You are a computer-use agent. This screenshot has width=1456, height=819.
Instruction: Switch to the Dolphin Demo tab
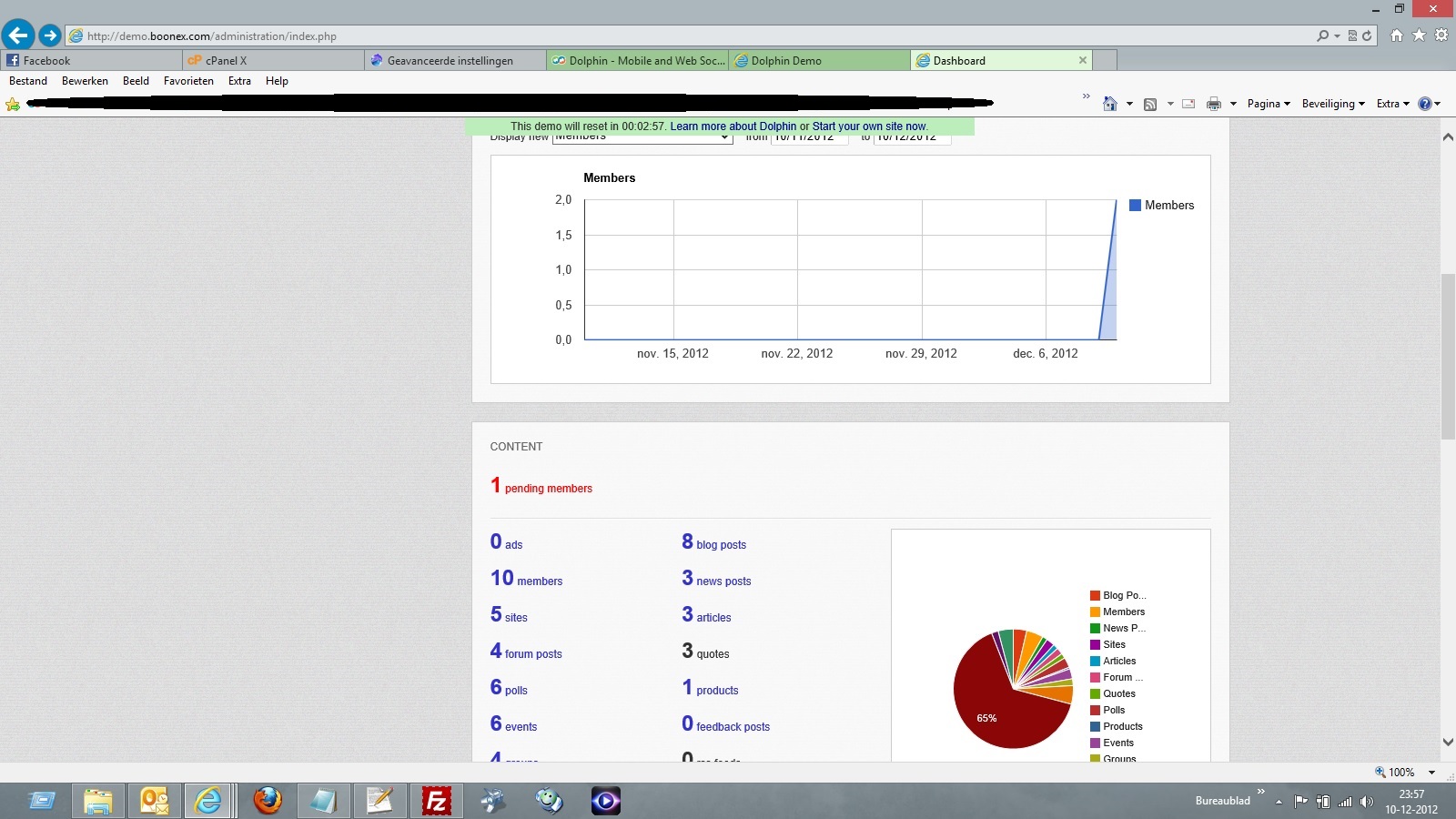pyautogui.click(x=819, y=61)
